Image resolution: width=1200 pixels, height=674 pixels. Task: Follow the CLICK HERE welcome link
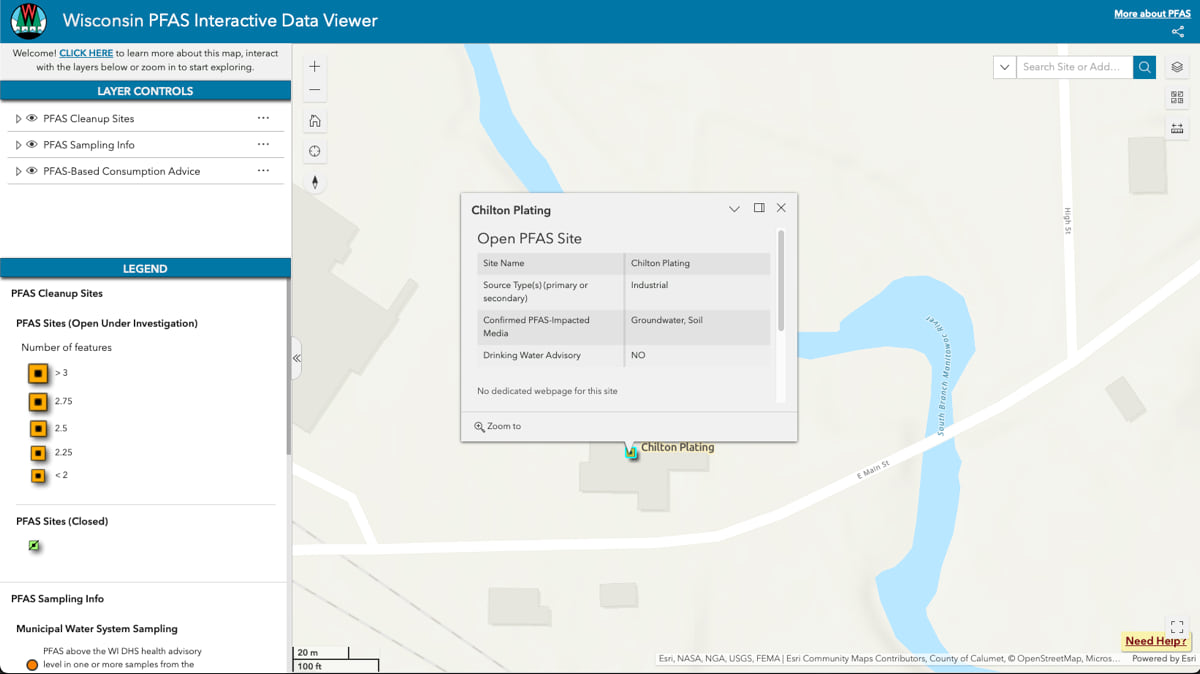86,53
